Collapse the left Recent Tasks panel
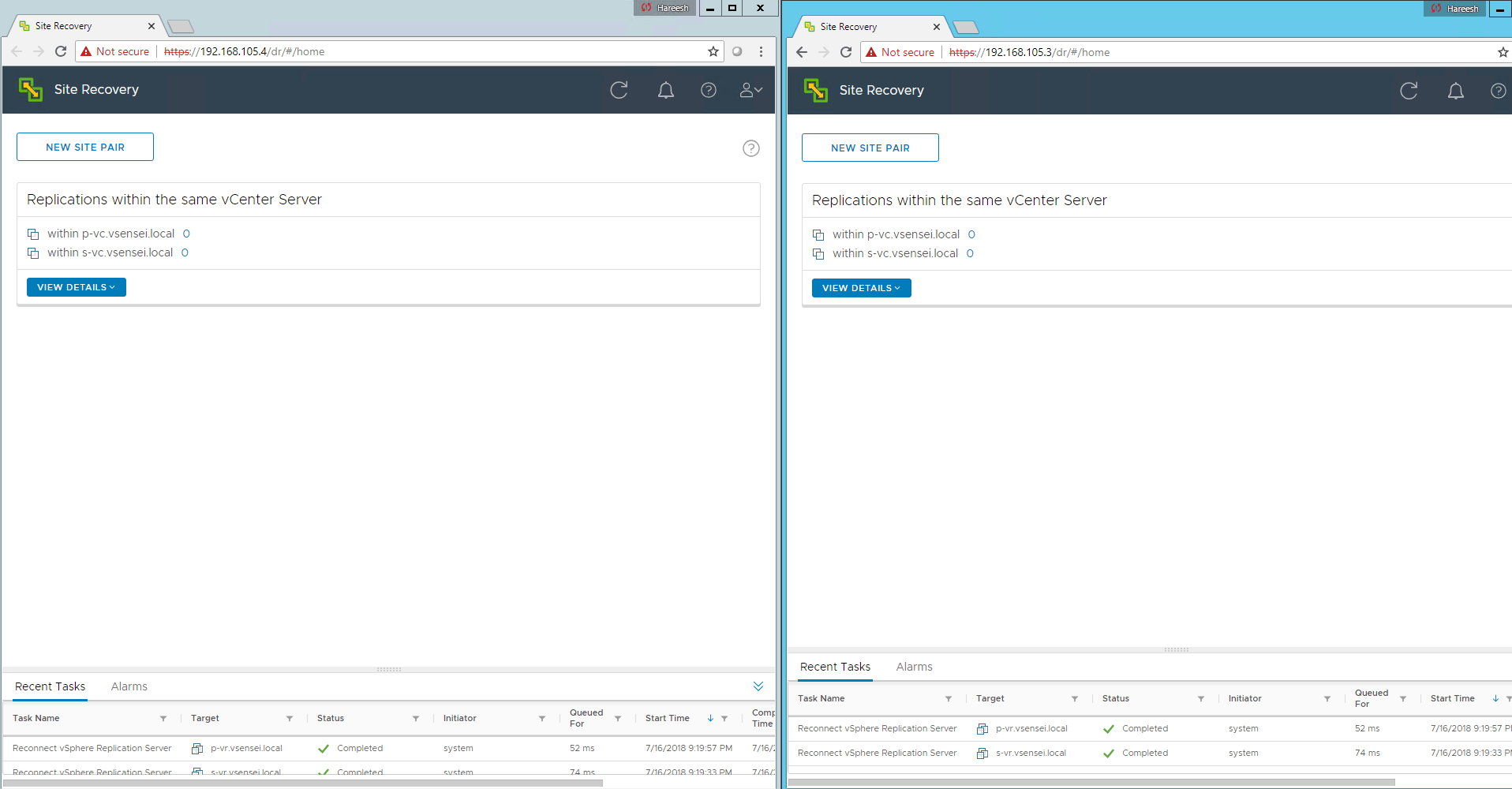 pyautogui.click(x=758, y=686)
